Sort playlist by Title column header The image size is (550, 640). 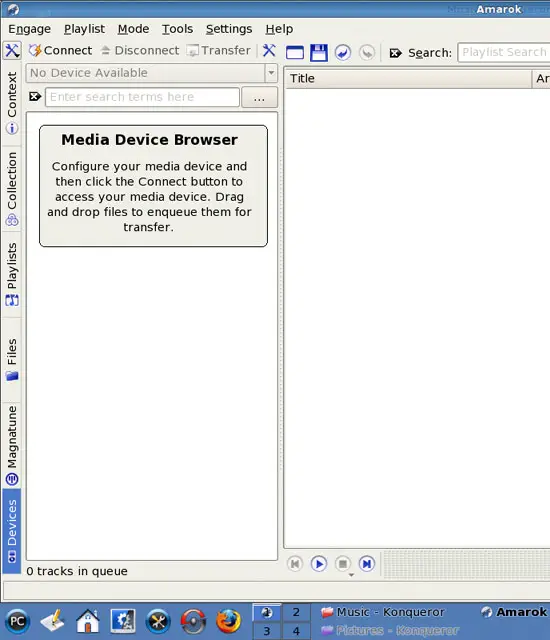(408, 78)
